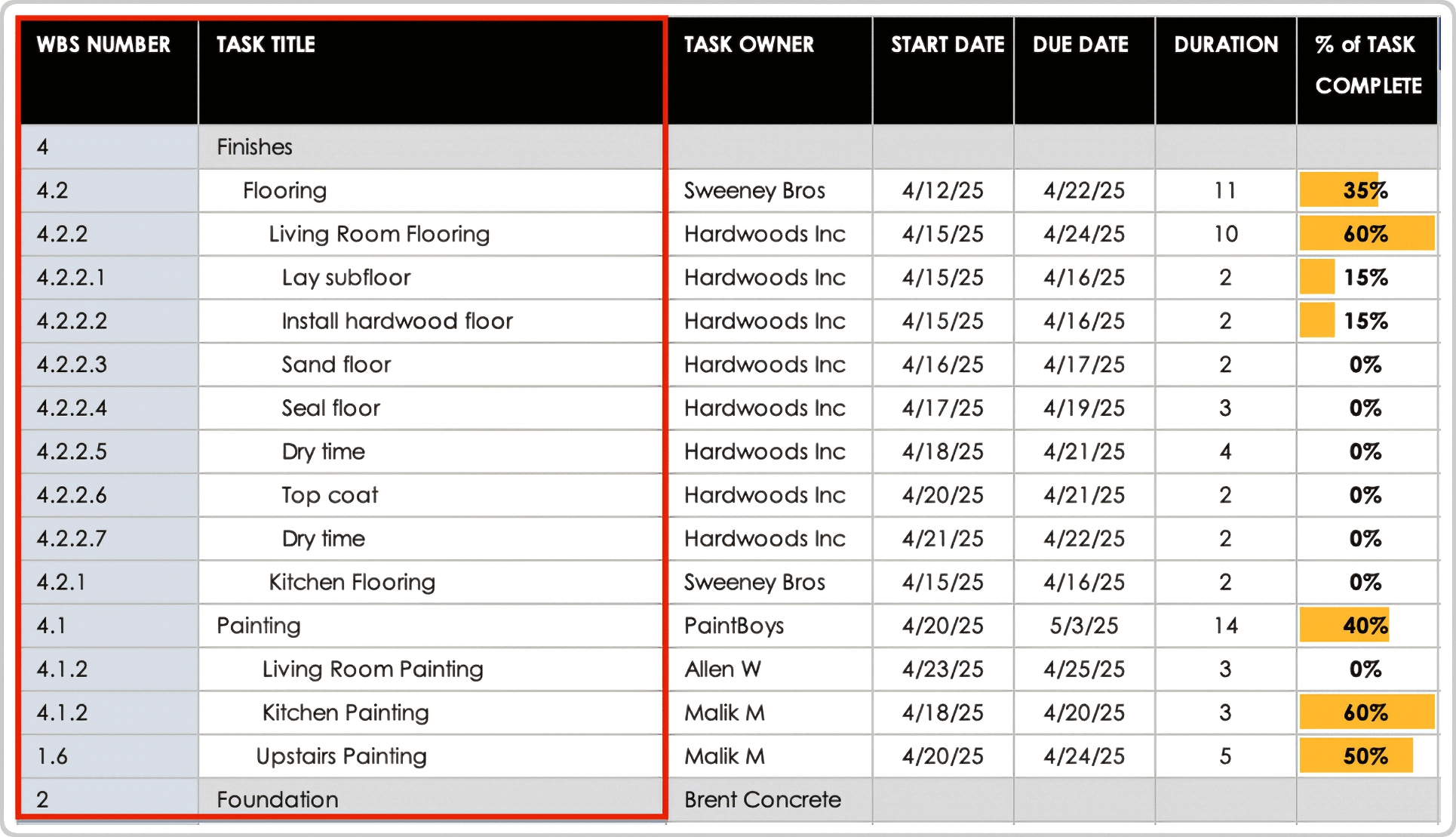Select the Sand floor row
The height and width of the screenshot is (837, 1456).
coord(335,365)
